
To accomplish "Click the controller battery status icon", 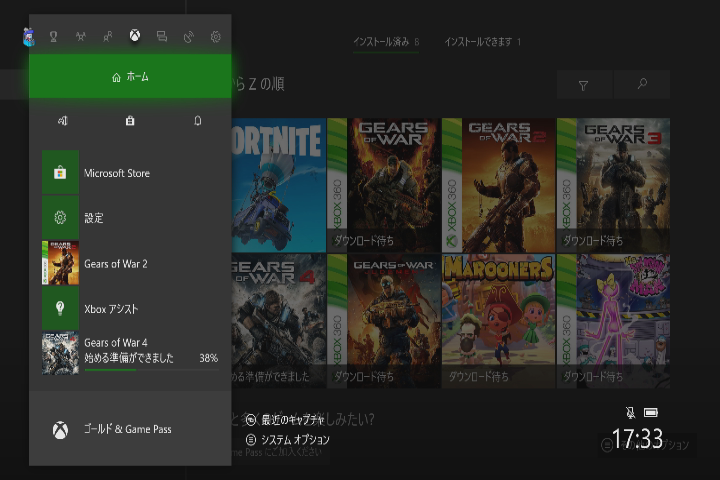I will point(651,412).
